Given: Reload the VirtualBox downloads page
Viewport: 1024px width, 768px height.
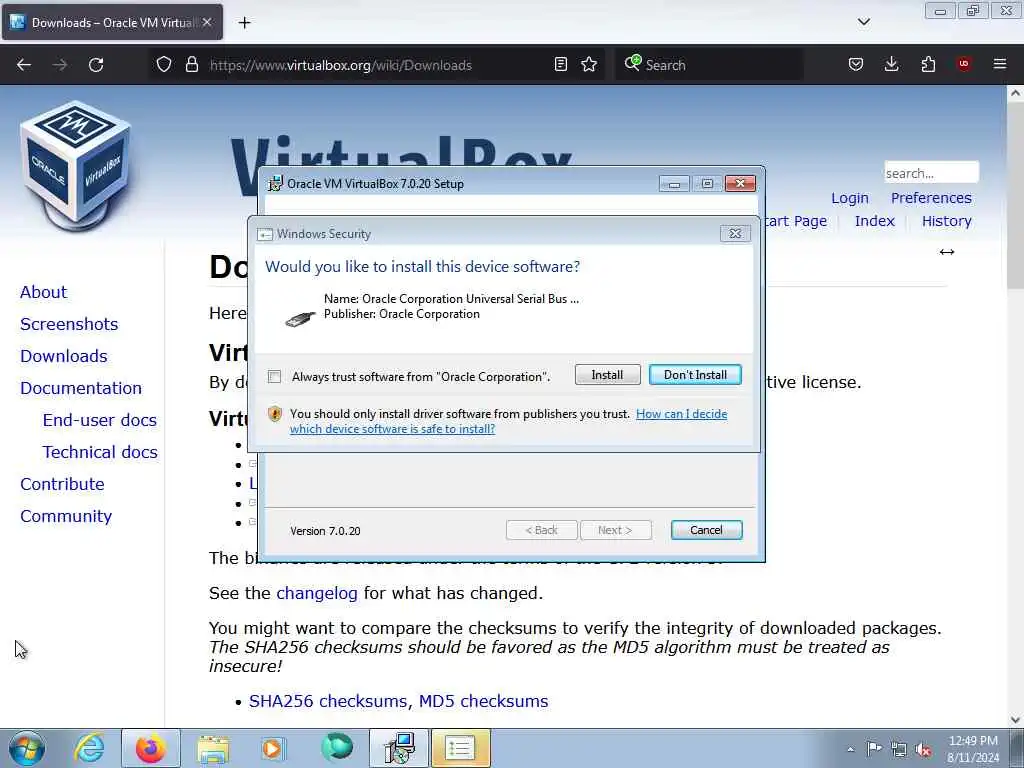Looking at the screenshot, I should [96, 65].
